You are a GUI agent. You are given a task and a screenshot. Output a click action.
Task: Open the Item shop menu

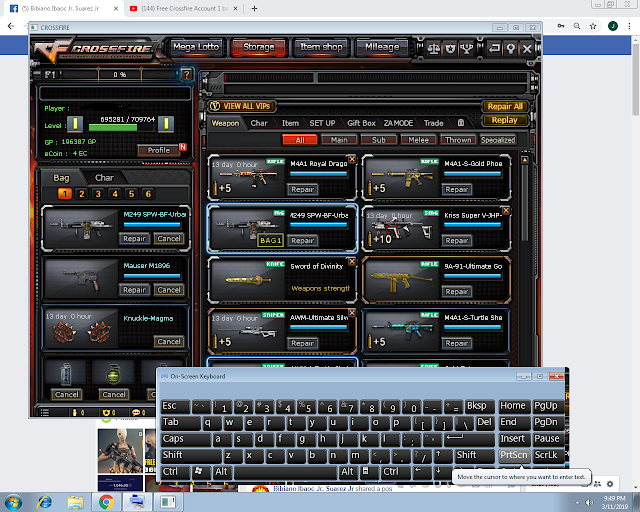pos(321,47)
